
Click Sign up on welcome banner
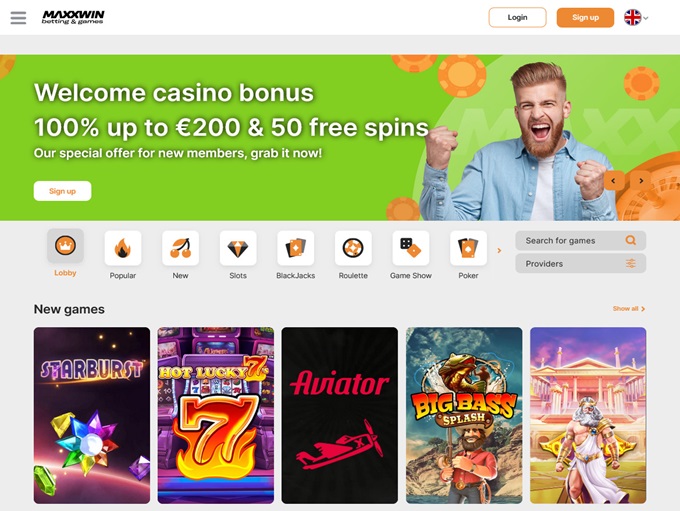click(62, 191)
